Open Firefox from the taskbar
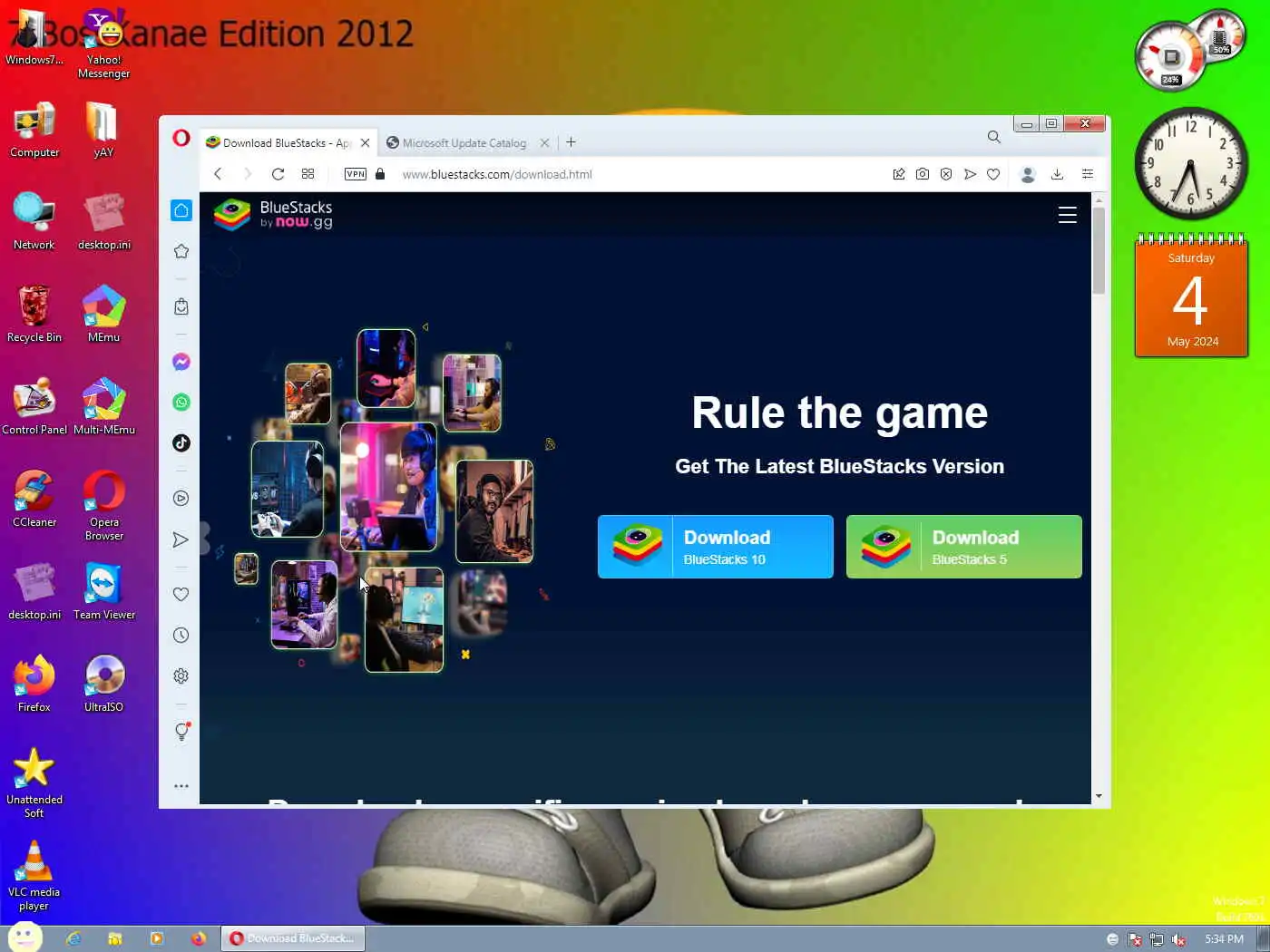 pyautogui.click(x=199, y=938)
